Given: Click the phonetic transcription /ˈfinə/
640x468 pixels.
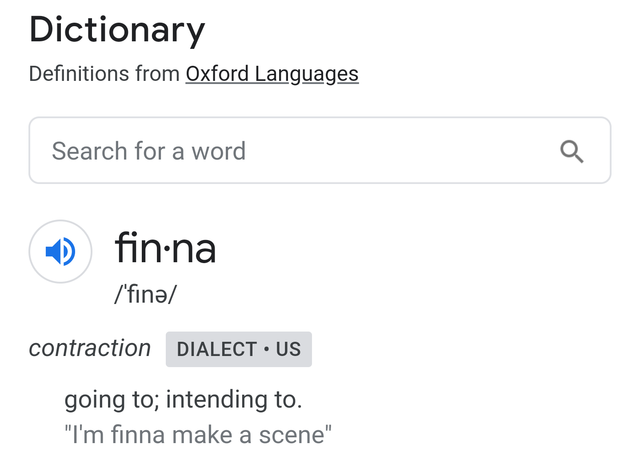Looking at the screenshot, I should point(145,294).
